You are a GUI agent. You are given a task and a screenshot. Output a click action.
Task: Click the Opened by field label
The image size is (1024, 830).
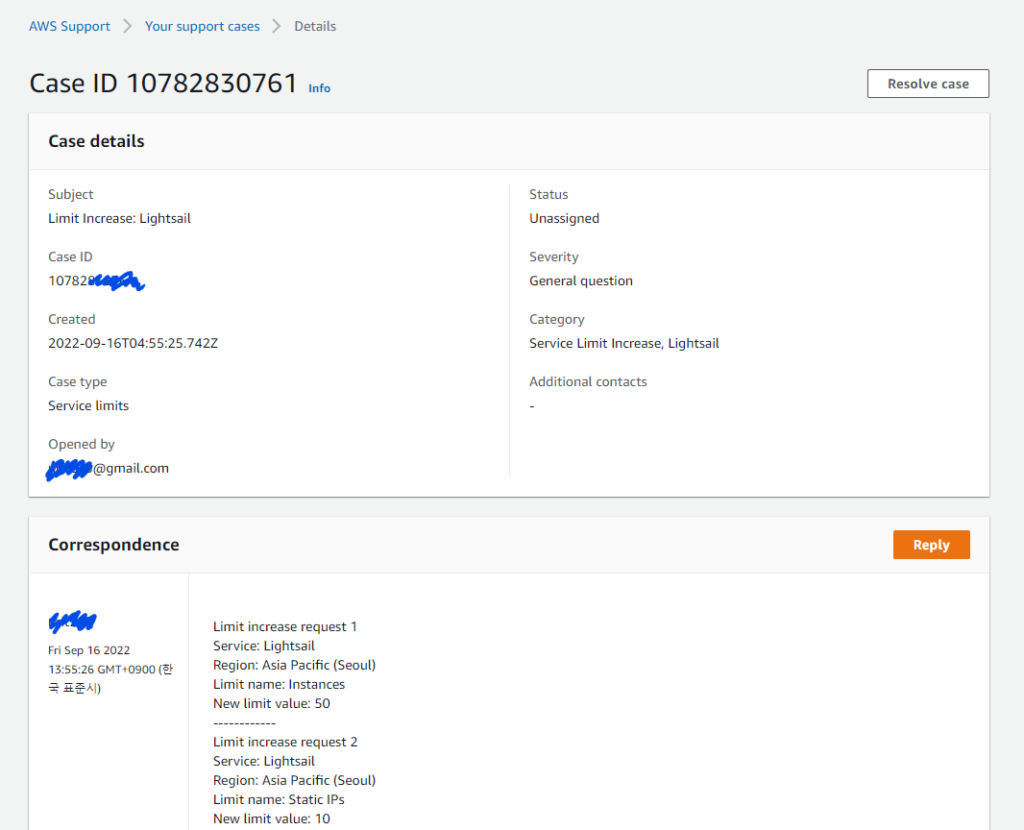81,444
